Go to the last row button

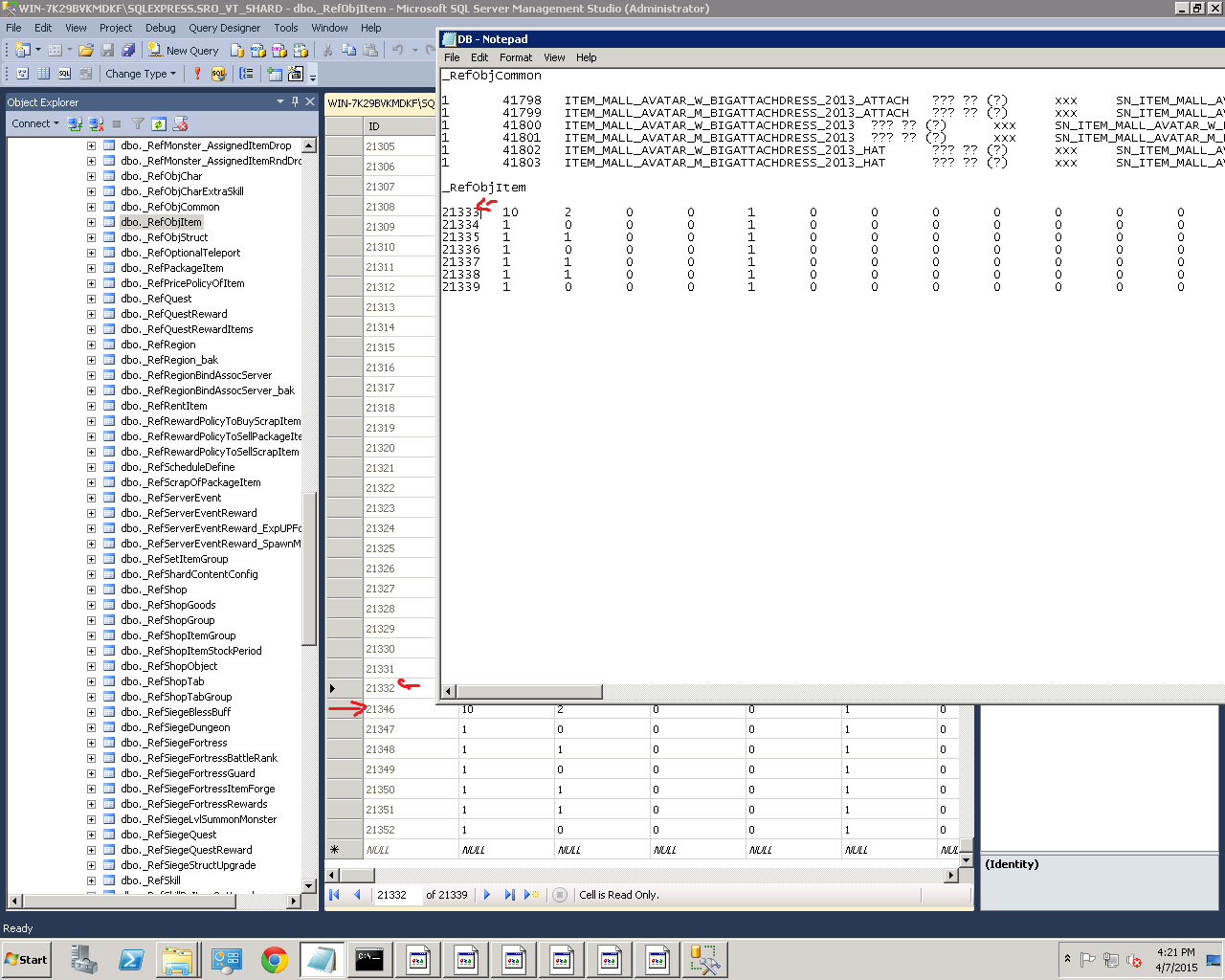pos(509,895)
